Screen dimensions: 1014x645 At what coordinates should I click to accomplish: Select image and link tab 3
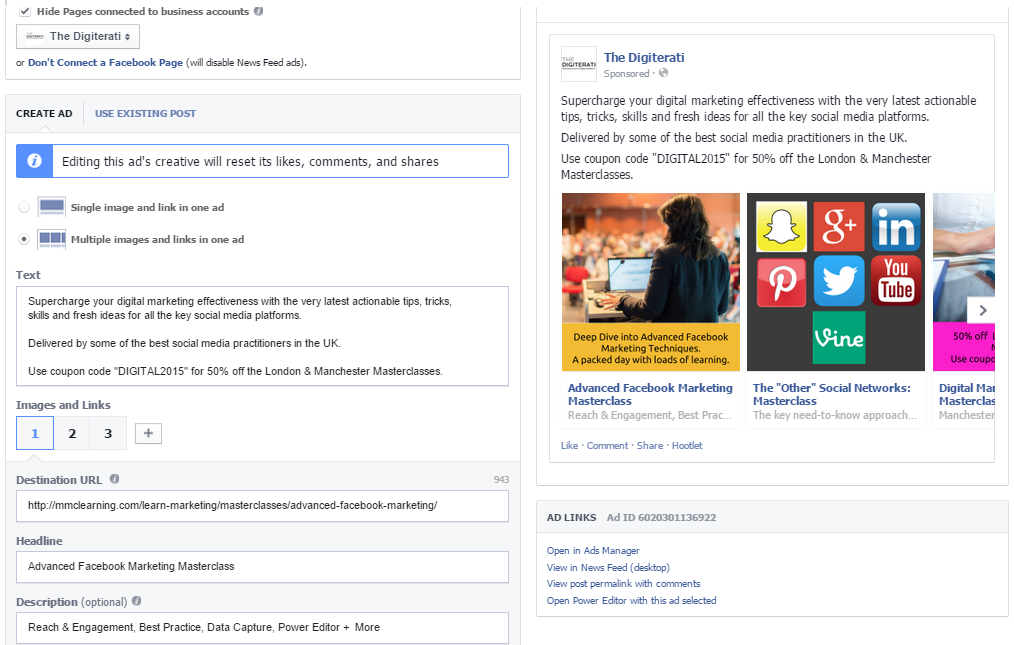coord(108,433)
